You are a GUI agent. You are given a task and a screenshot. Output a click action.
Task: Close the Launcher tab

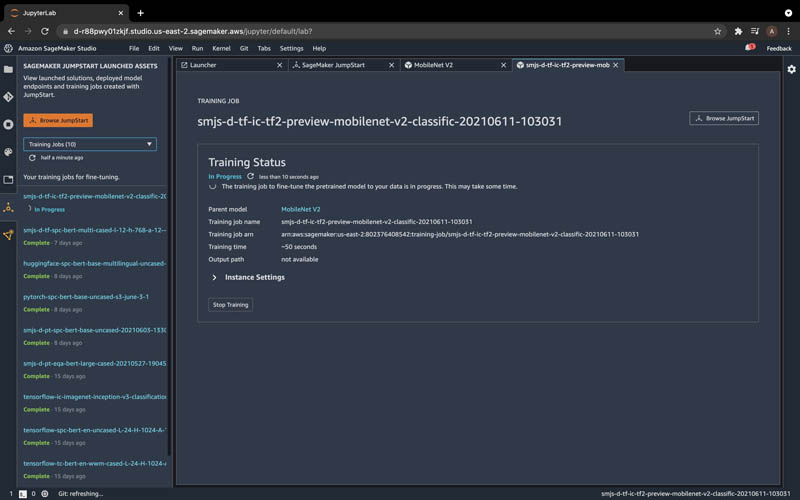click(280, 65)
